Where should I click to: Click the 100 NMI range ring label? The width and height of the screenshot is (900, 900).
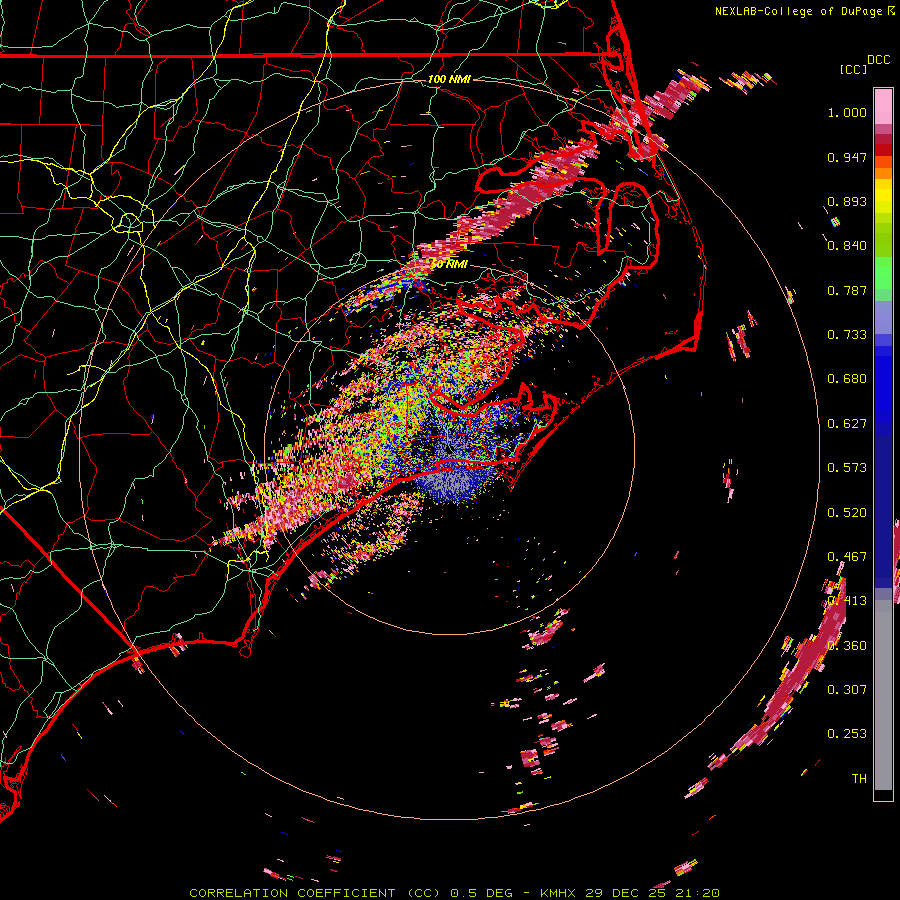(x=449, y=79)
